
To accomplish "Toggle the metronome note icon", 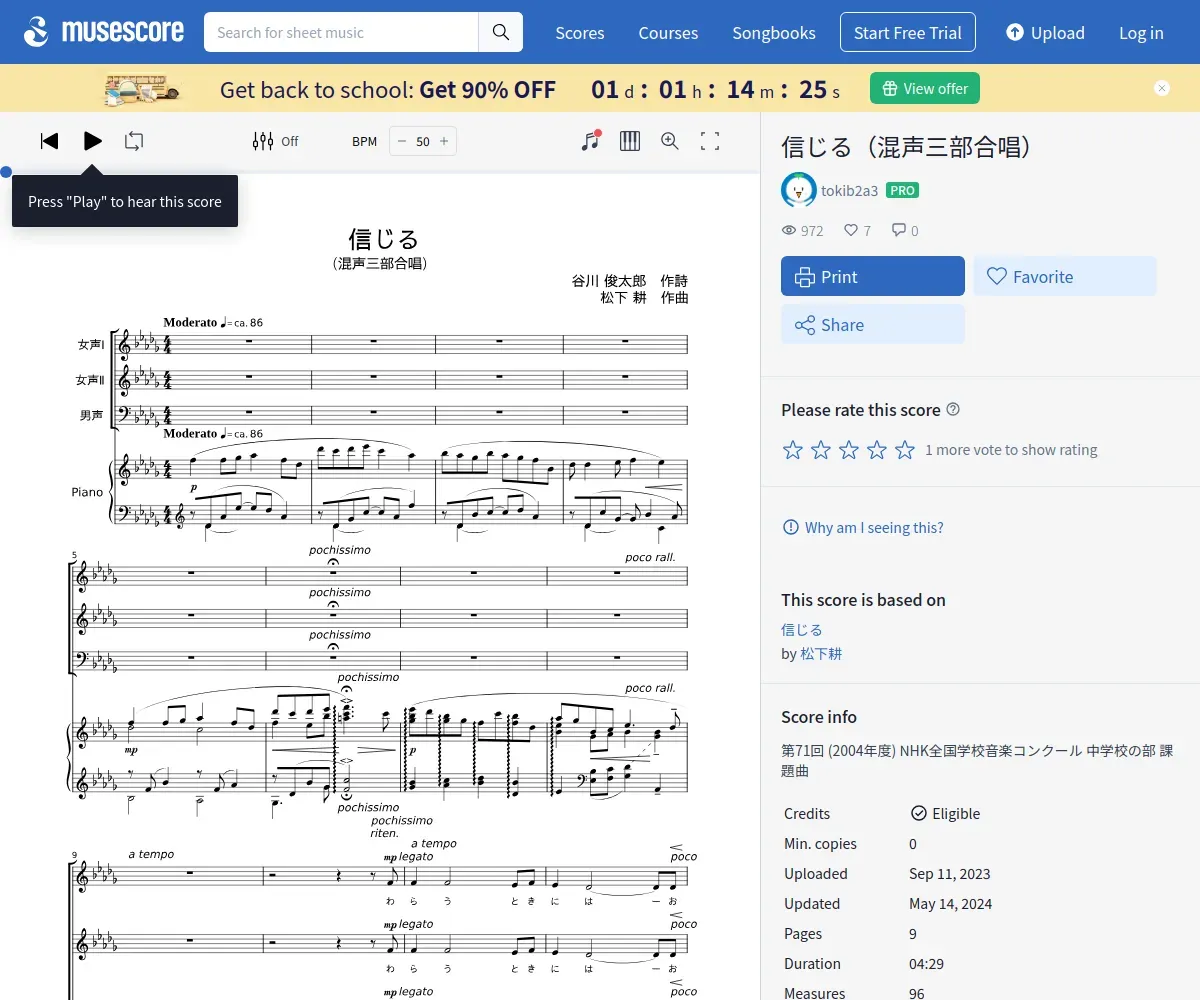I will click(x=591, y=141).
